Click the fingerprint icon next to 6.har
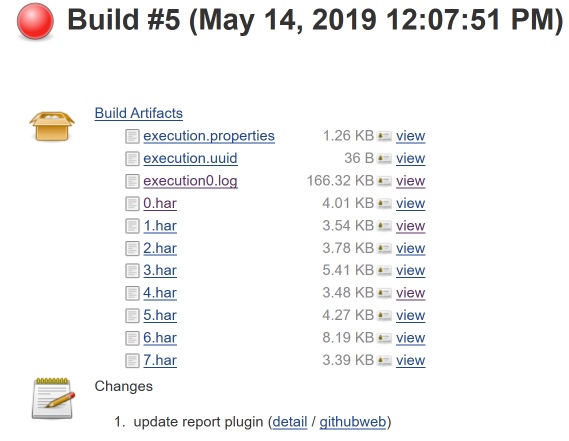Screen dimensions: 569x441 [384, 338]
